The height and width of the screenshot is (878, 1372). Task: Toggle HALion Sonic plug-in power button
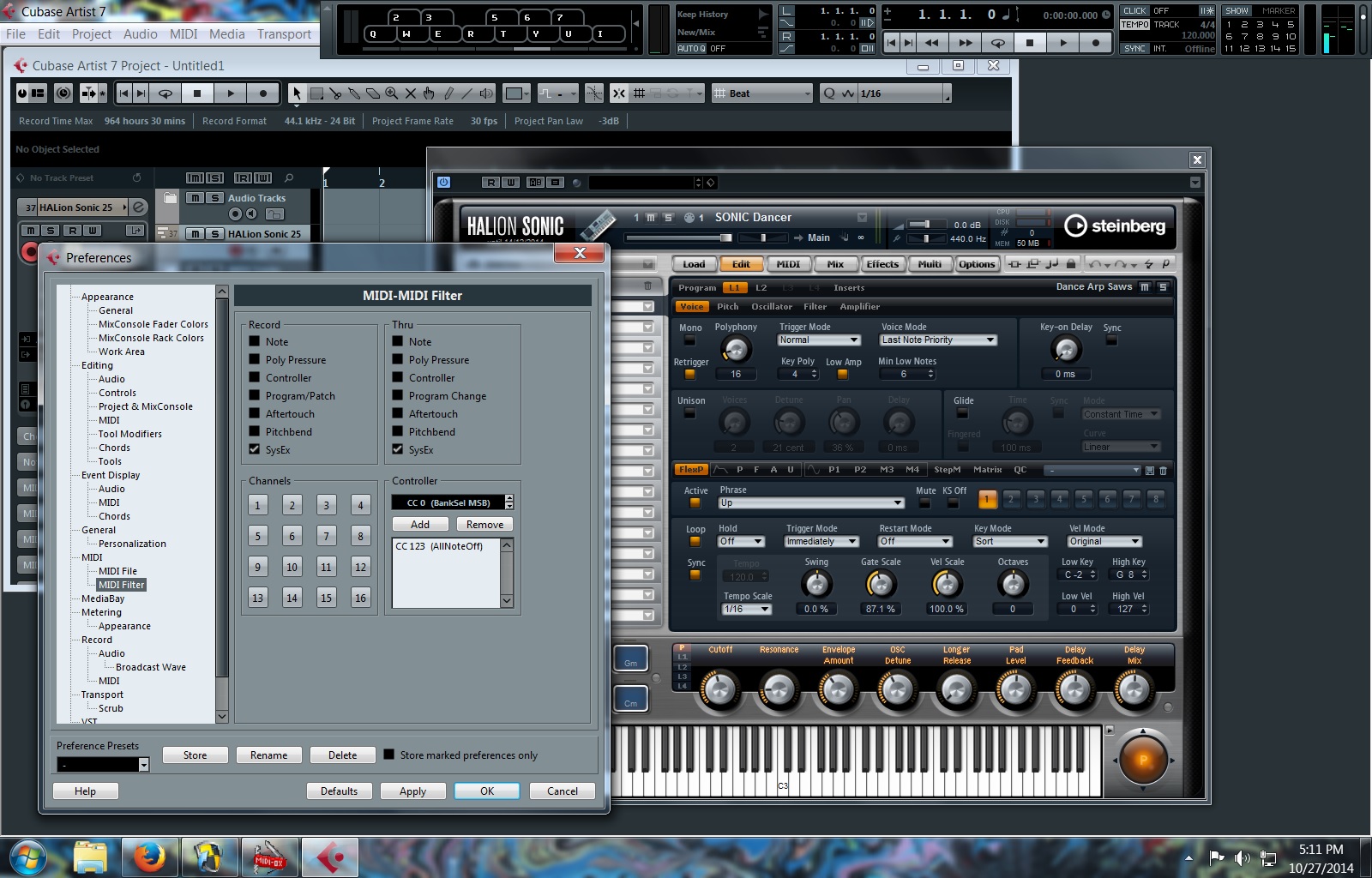click(443, 182)
